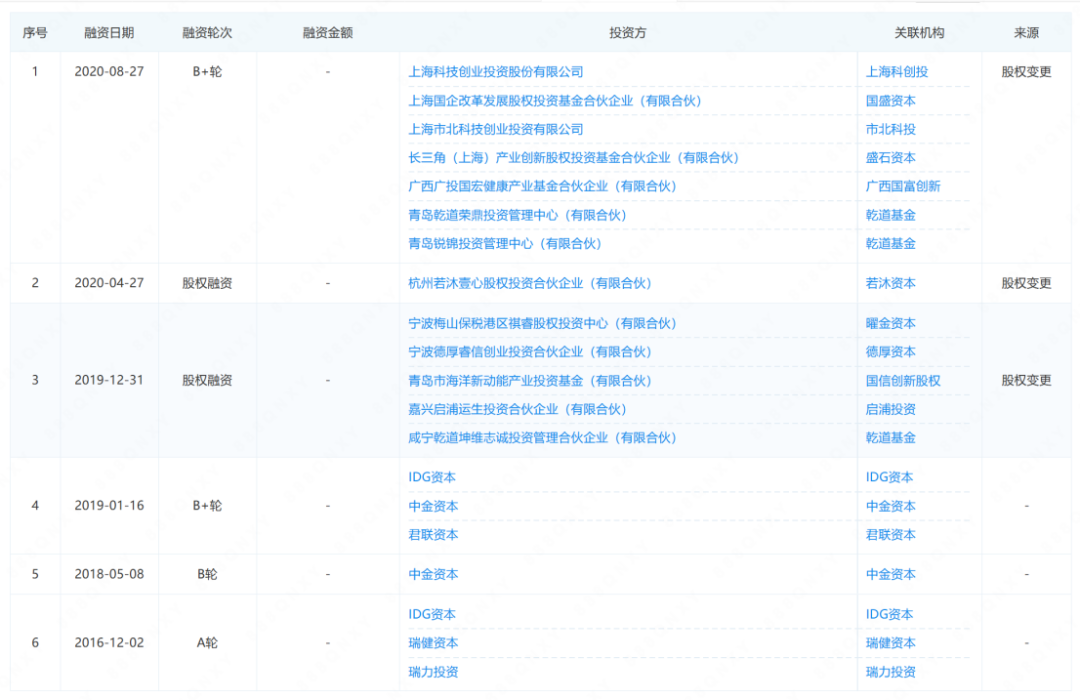The height and width of the screenshot is (700, 1080).
Task: Click related institution 中金资本 for 2019-01-16 round
Action: 891,506
